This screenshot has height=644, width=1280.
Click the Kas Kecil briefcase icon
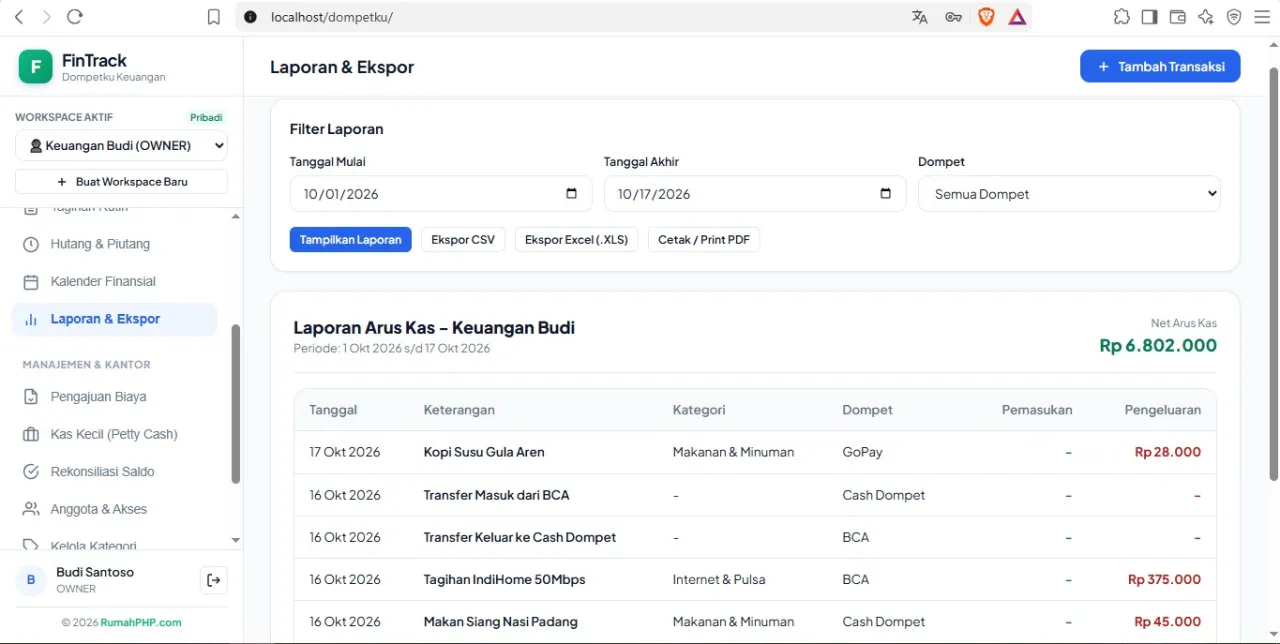tap(31, 434)
